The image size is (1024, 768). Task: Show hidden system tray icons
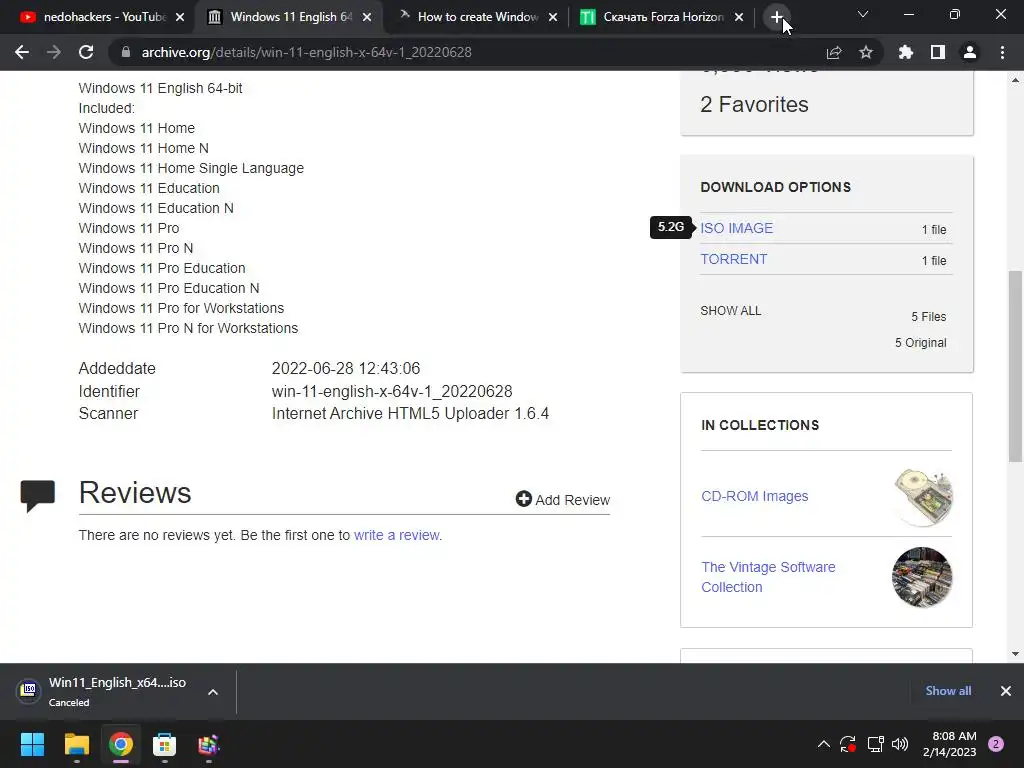824,744
